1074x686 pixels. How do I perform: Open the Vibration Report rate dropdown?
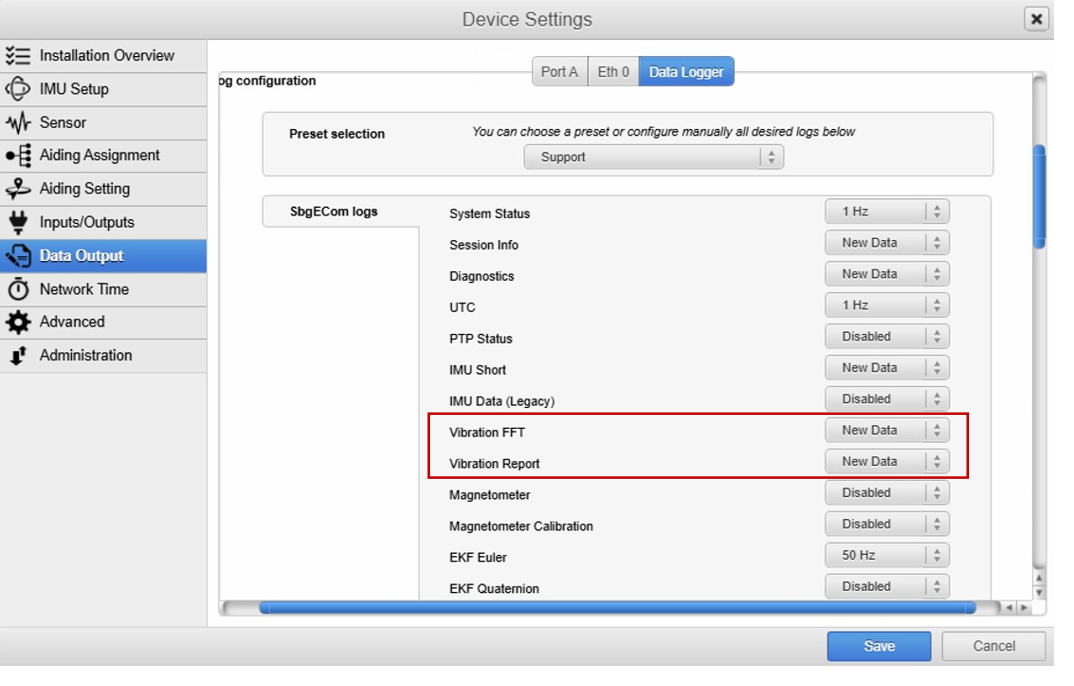coord(886,462)
